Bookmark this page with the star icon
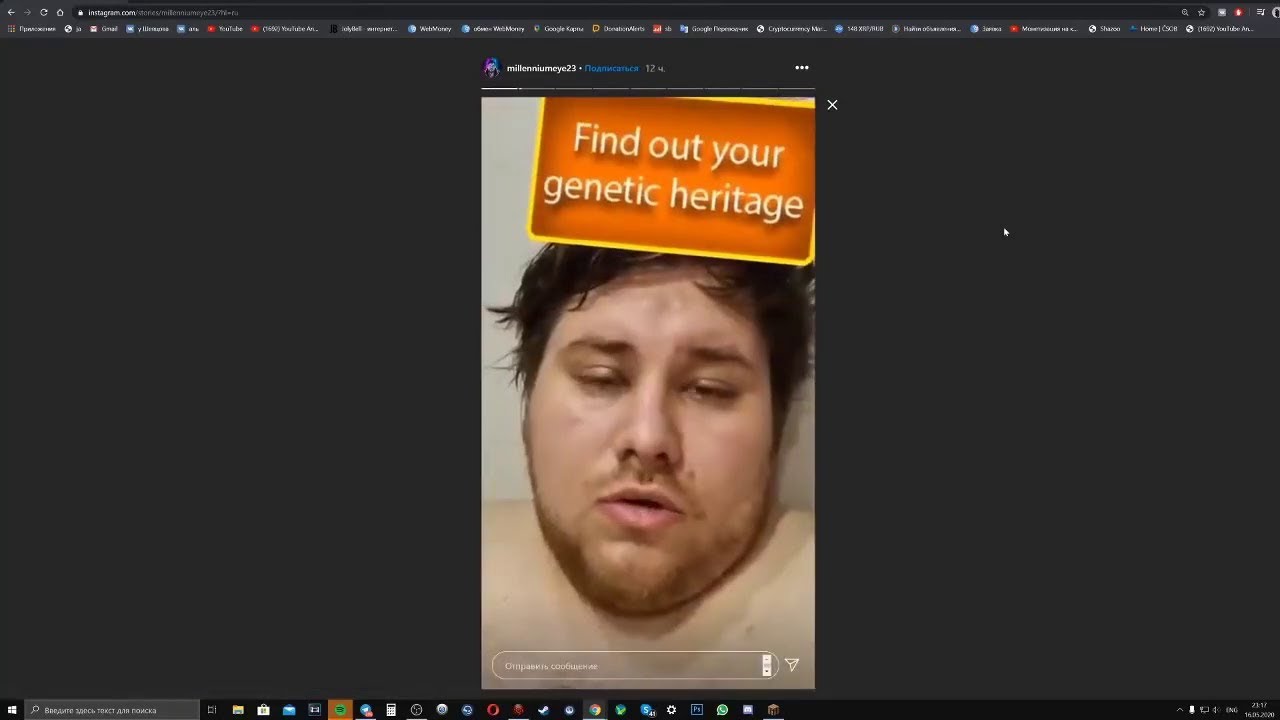This screenshot has height=720, width=1280. (1201, 12)
